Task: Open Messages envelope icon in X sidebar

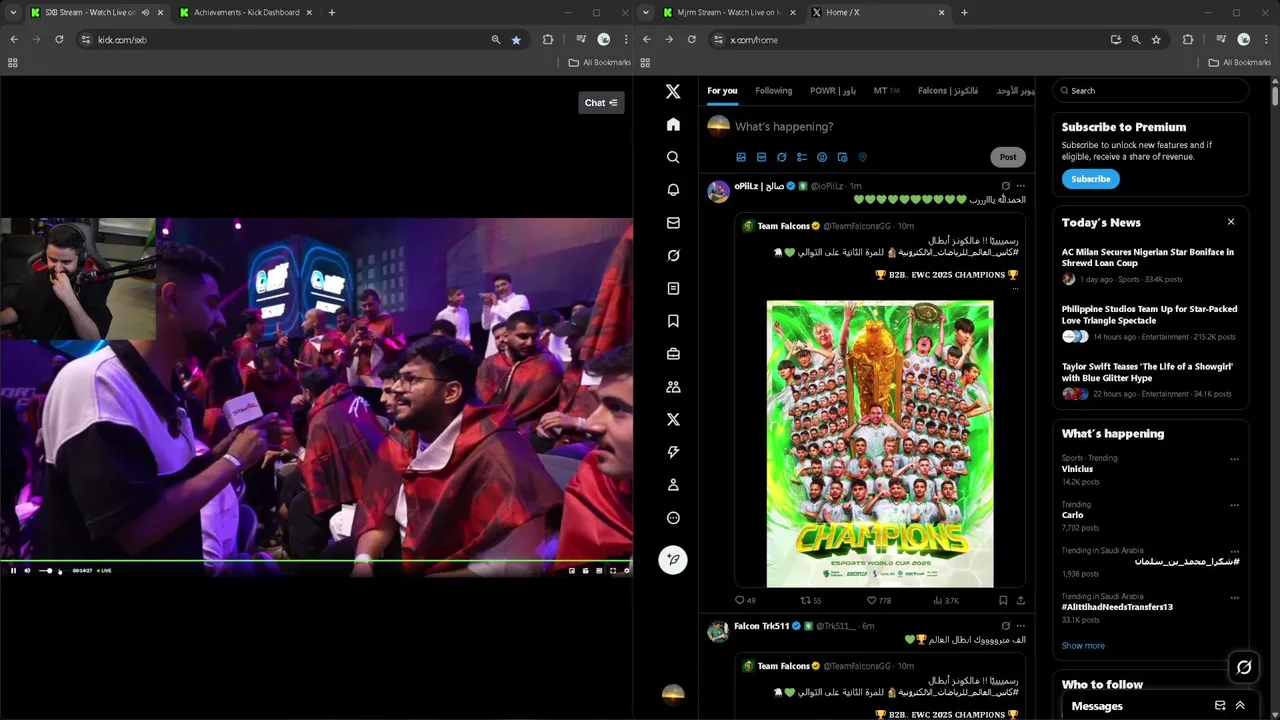Action: 673,223
